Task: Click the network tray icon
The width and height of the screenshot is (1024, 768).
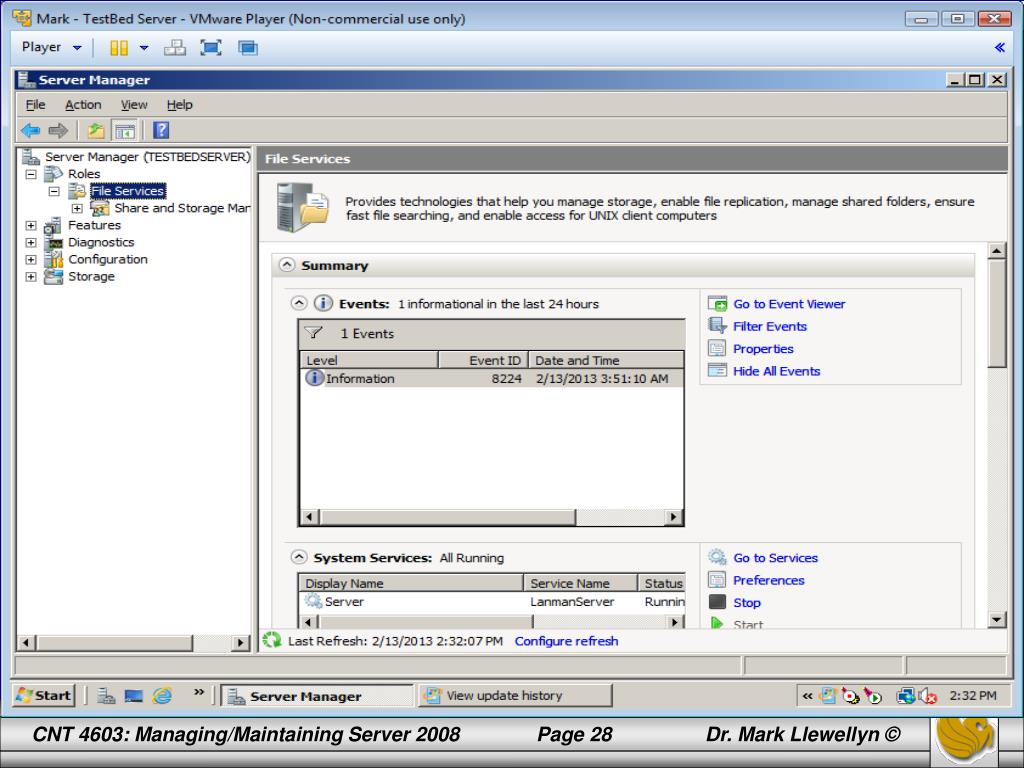Action: (x=905, y=696)
